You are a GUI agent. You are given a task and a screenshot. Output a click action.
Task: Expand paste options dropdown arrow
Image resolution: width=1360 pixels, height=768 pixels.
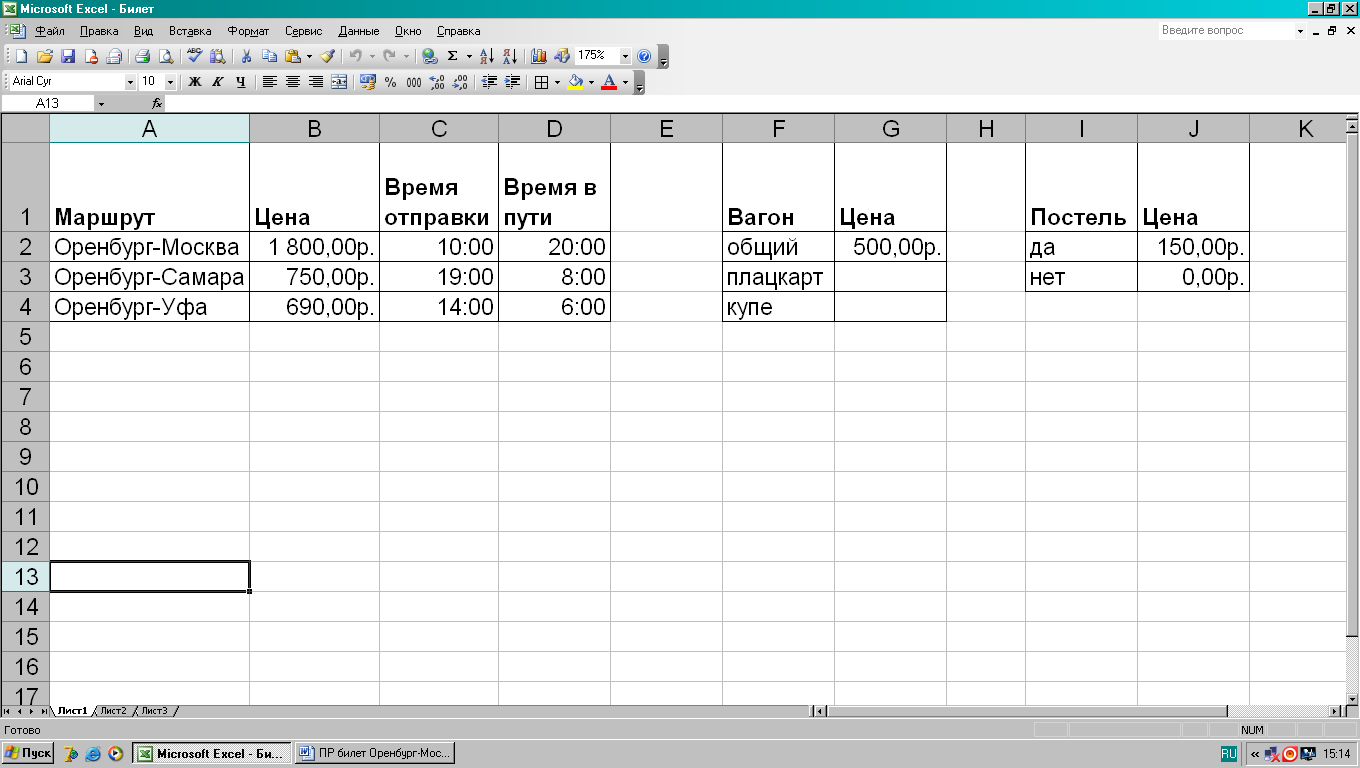point(309,56)
